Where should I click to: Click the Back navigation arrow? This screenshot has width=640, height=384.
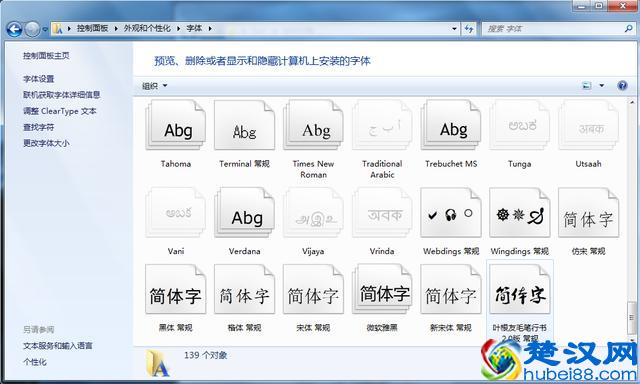tap(14, 29)
